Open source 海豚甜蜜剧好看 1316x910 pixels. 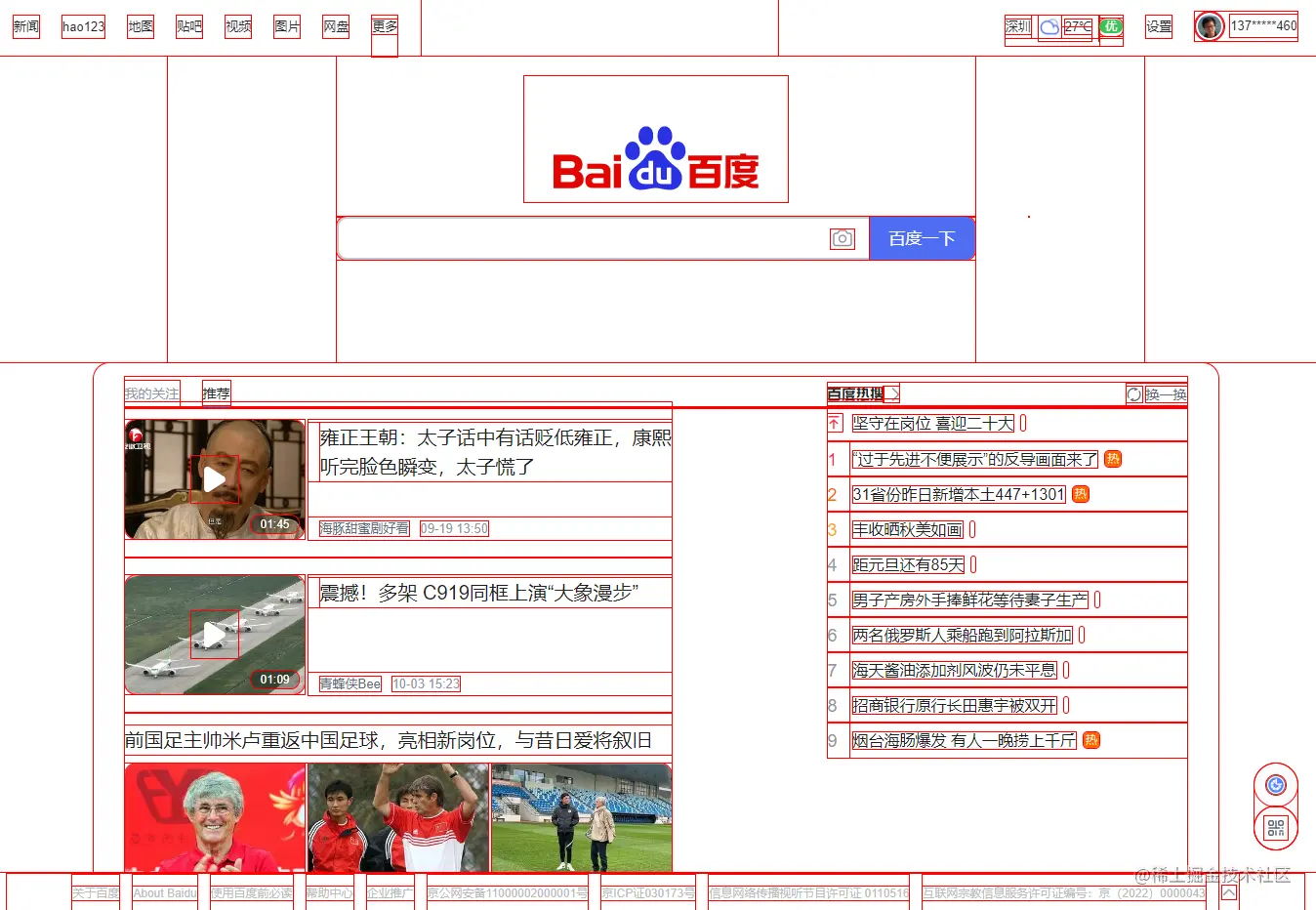[364, 528]
